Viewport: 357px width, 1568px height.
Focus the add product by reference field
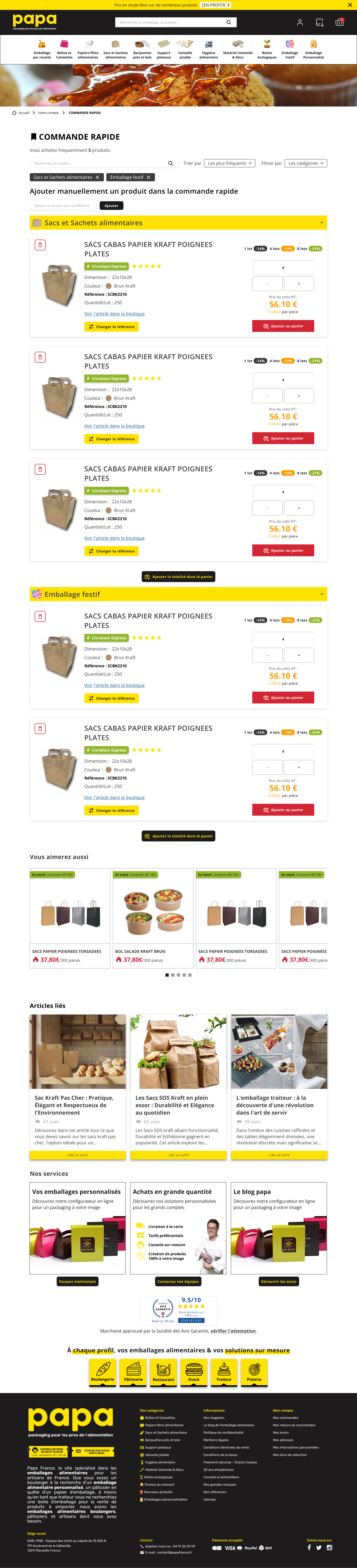62,206
